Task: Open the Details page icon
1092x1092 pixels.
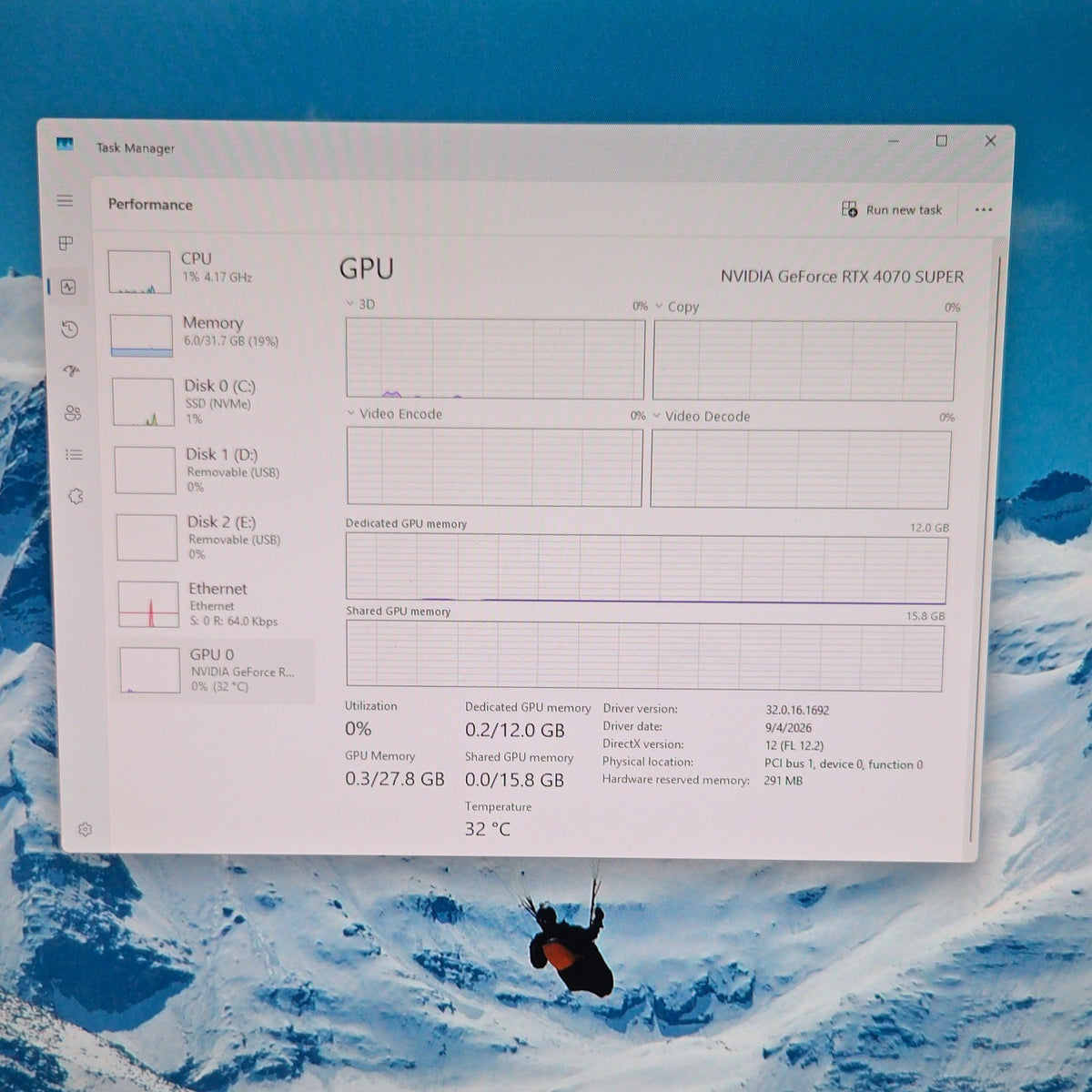Action: point(75,454)
